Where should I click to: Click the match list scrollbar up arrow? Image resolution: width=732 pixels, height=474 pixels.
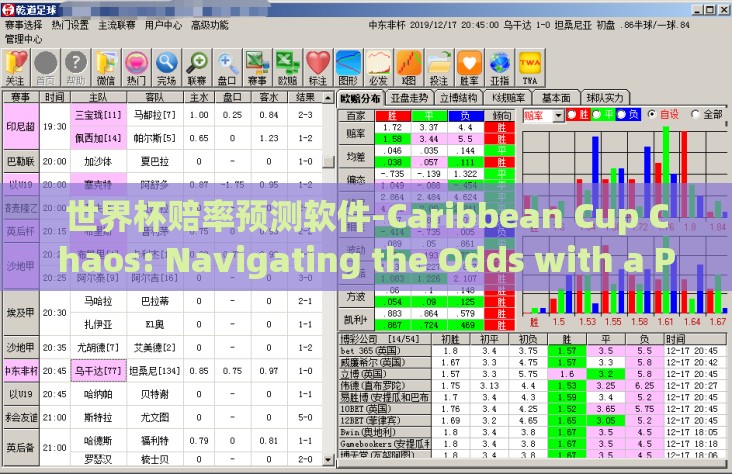pyautogui.click(x=328, y=98)
